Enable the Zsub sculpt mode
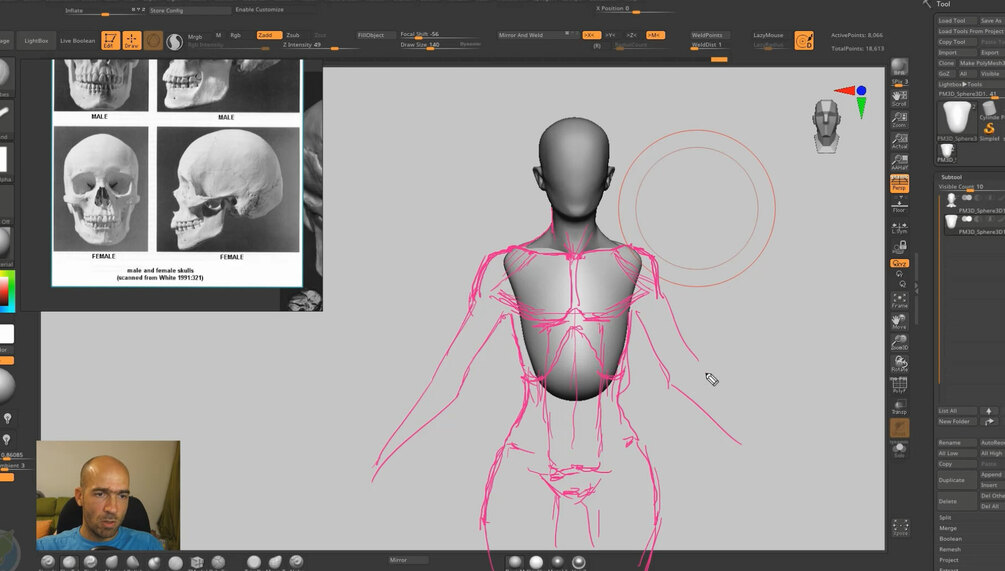 coord(293,35)
